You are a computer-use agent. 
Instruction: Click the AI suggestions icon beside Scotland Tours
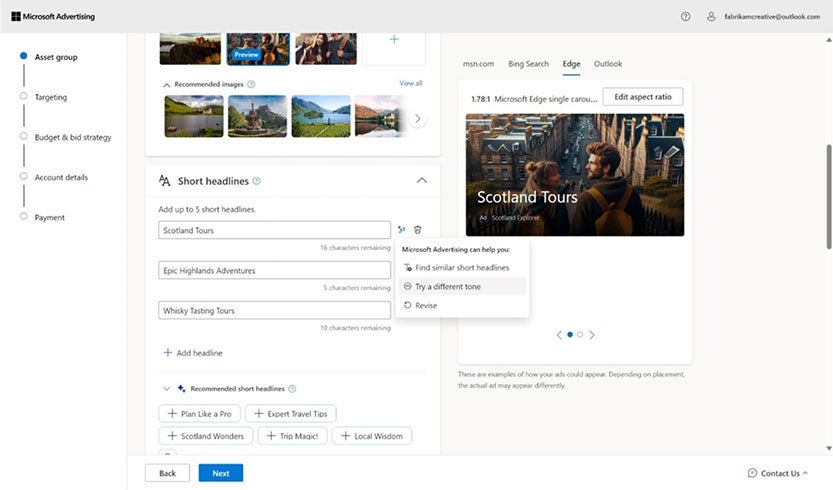401,230
